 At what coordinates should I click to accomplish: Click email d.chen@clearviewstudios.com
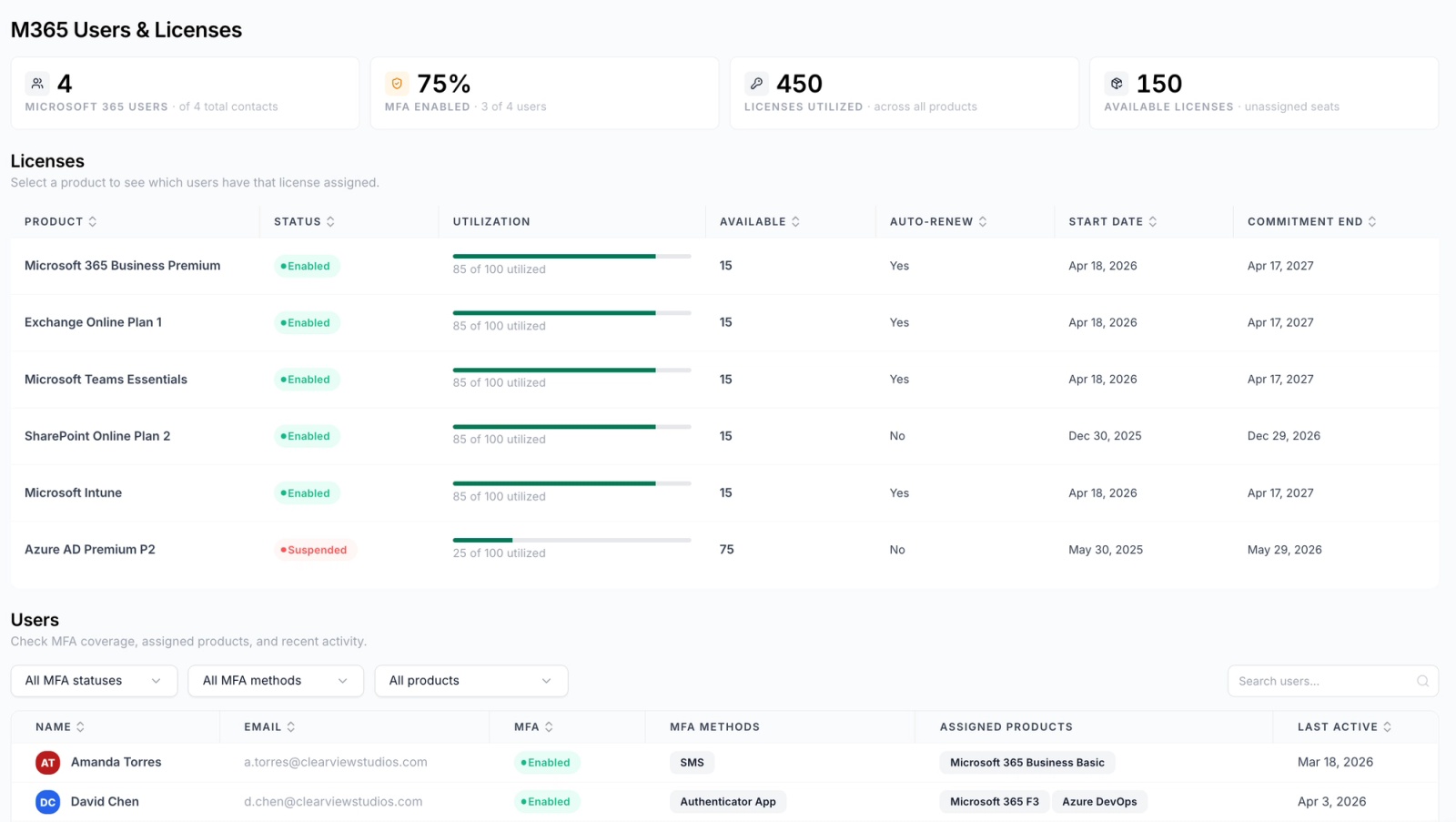(333, 802)
